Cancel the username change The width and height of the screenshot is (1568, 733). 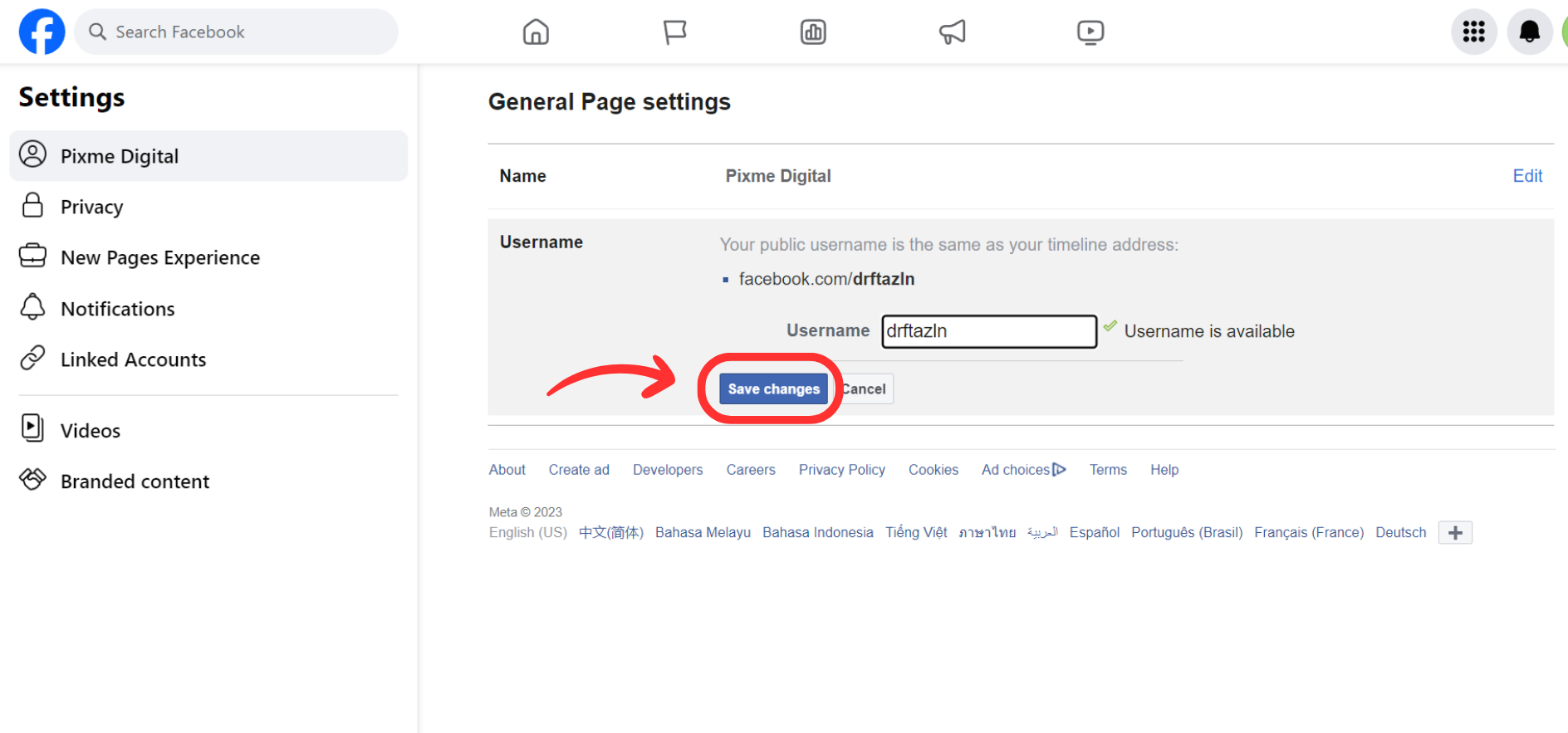[x=865, y=389]
